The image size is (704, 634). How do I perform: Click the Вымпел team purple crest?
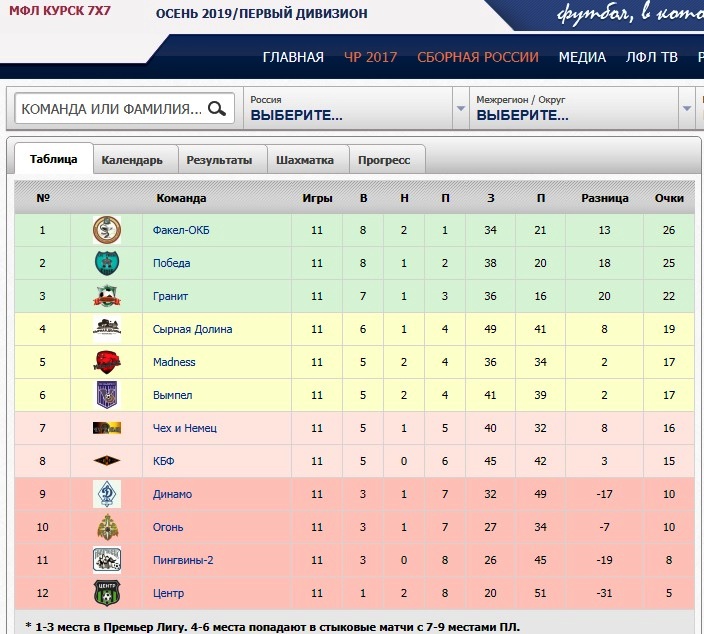(107, 395)
